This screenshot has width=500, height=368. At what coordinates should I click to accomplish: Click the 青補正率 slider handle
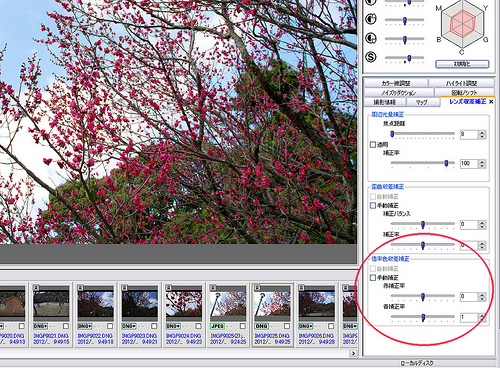pyautogui.click(x=423, y=317)
